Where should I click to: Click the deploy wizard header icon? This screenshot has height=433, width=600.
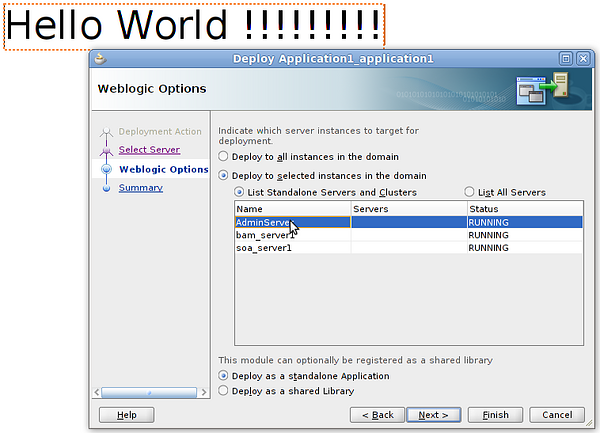[543, 90]
